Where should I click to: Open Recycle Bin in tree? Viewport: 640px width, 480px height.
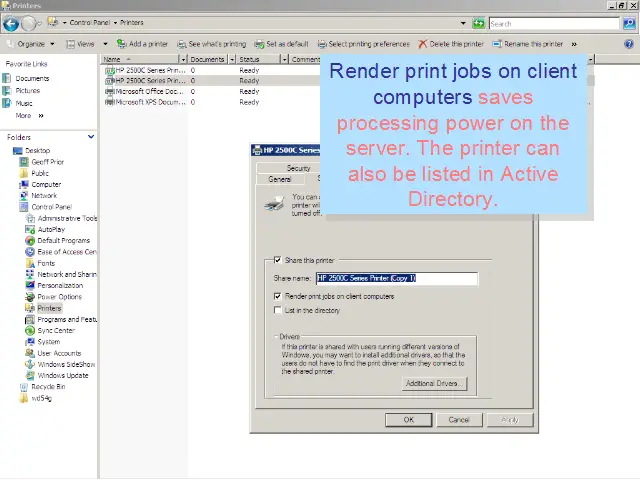[x=42, y=387]
